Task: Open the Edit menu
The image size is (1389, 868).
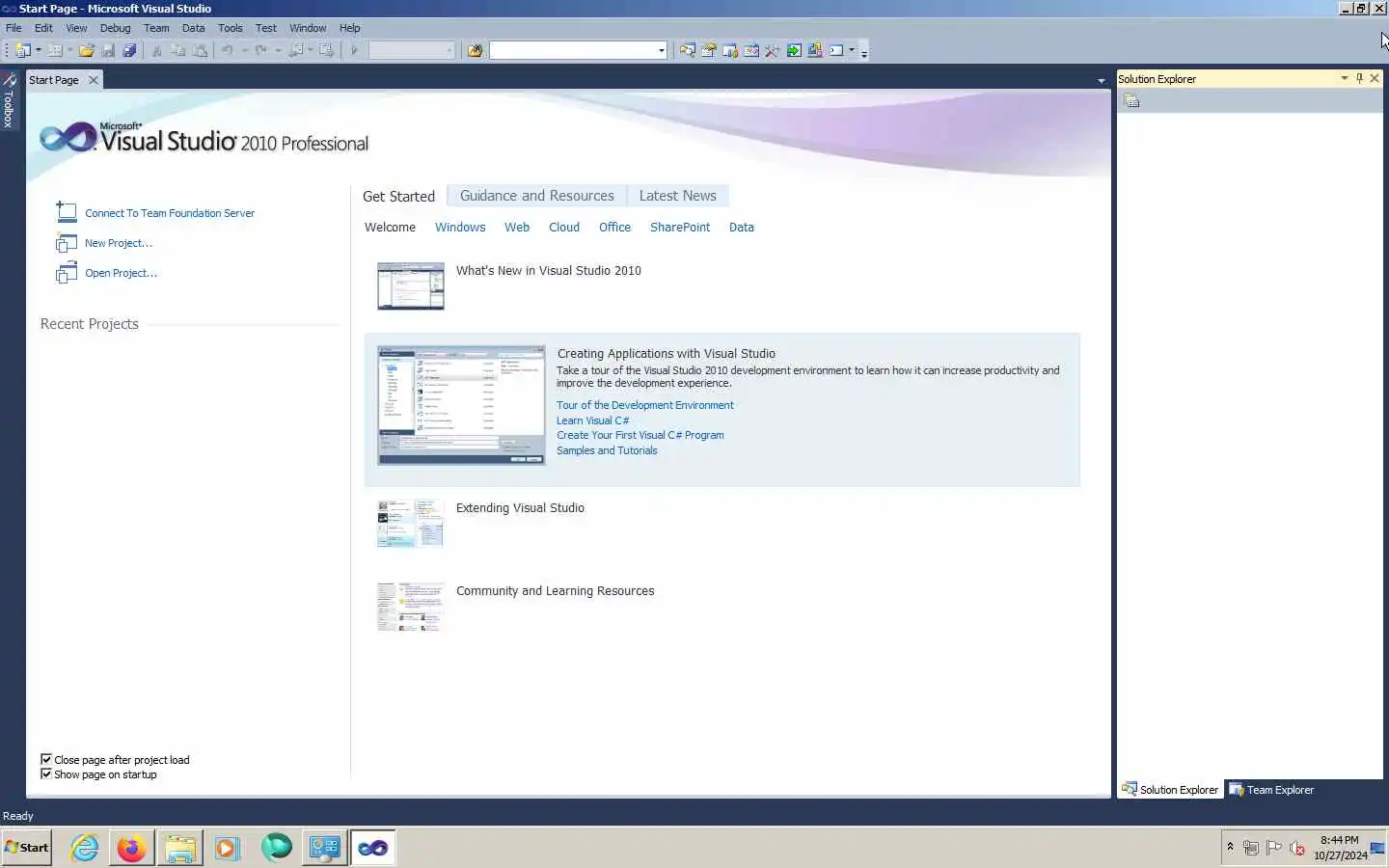Action: 43,28
